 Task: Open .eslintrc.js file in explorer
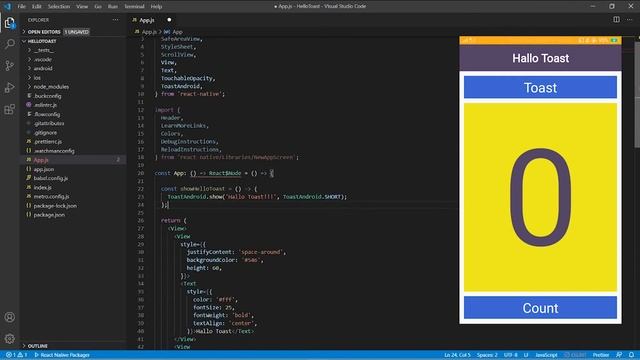coord(45,105)
